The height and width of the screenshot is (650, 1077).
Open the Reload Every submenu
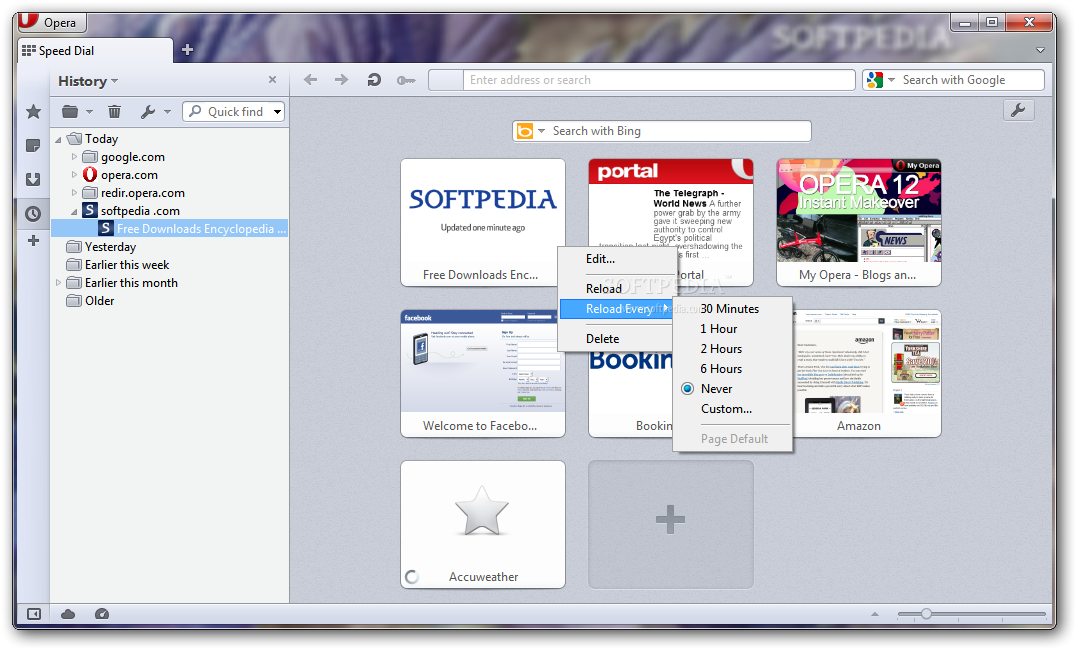pyautogui.click(x=617, y=309)
